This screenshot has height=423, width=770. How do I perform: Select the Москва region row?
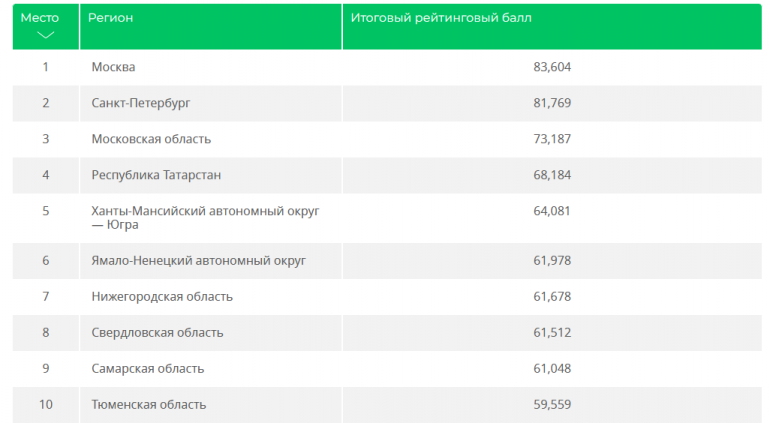tap(113, 67)
